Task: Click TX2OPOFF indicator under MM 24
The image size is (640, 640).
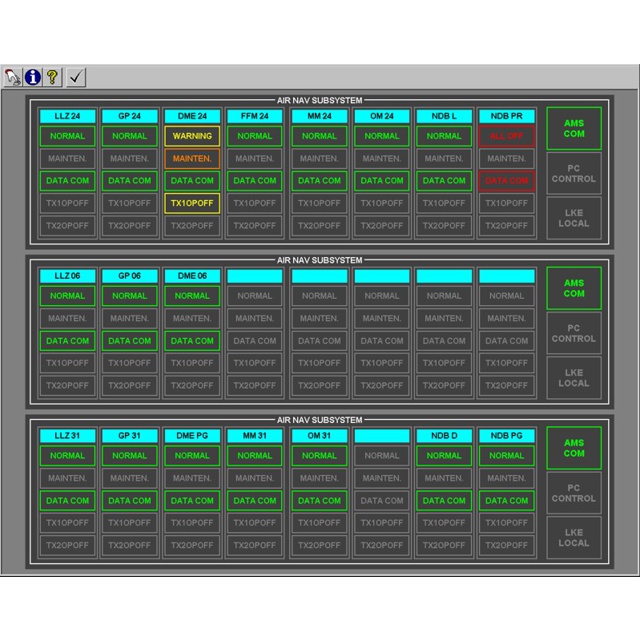Action: [x=319, y=226]
